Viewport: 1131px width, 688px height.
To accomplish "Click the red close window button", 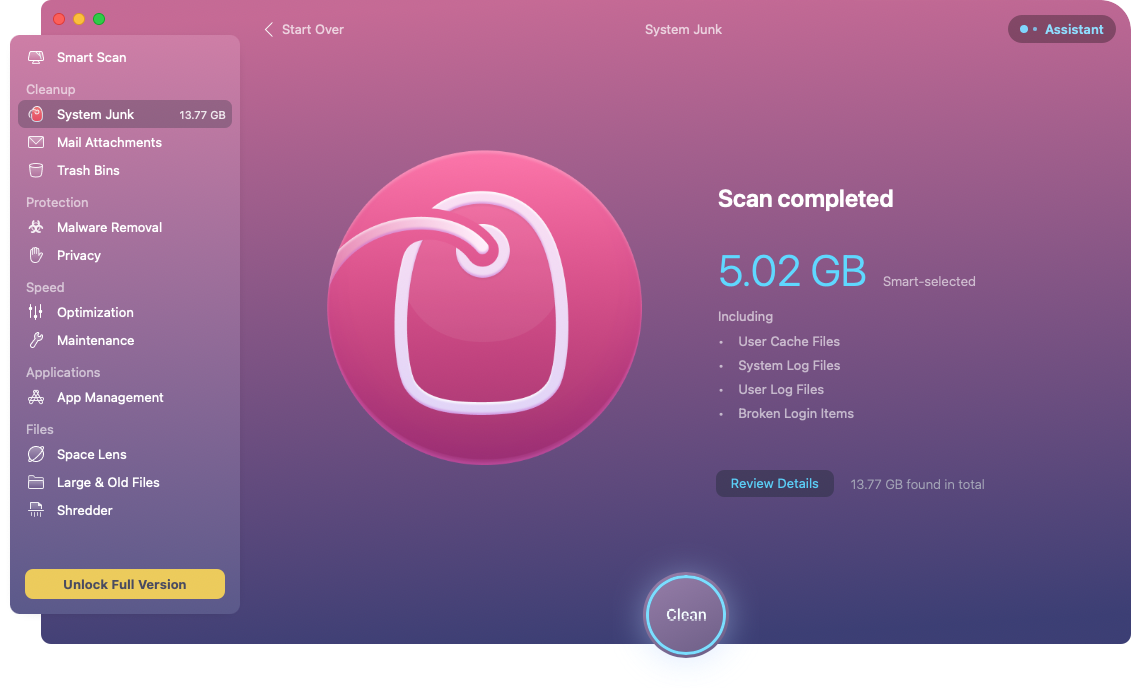I will 59,19.
